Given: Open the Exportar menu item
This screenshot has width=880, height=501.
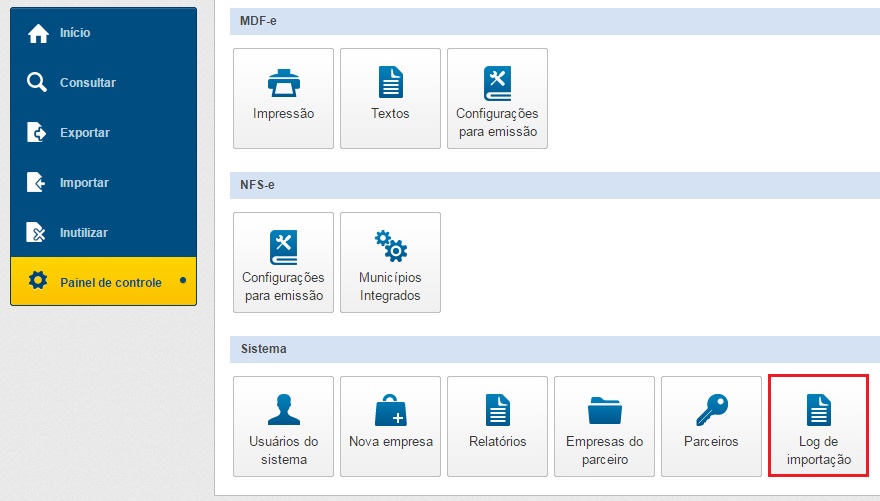Looking at the screenshot, I should pyautogui.click(x=103, y=133).
